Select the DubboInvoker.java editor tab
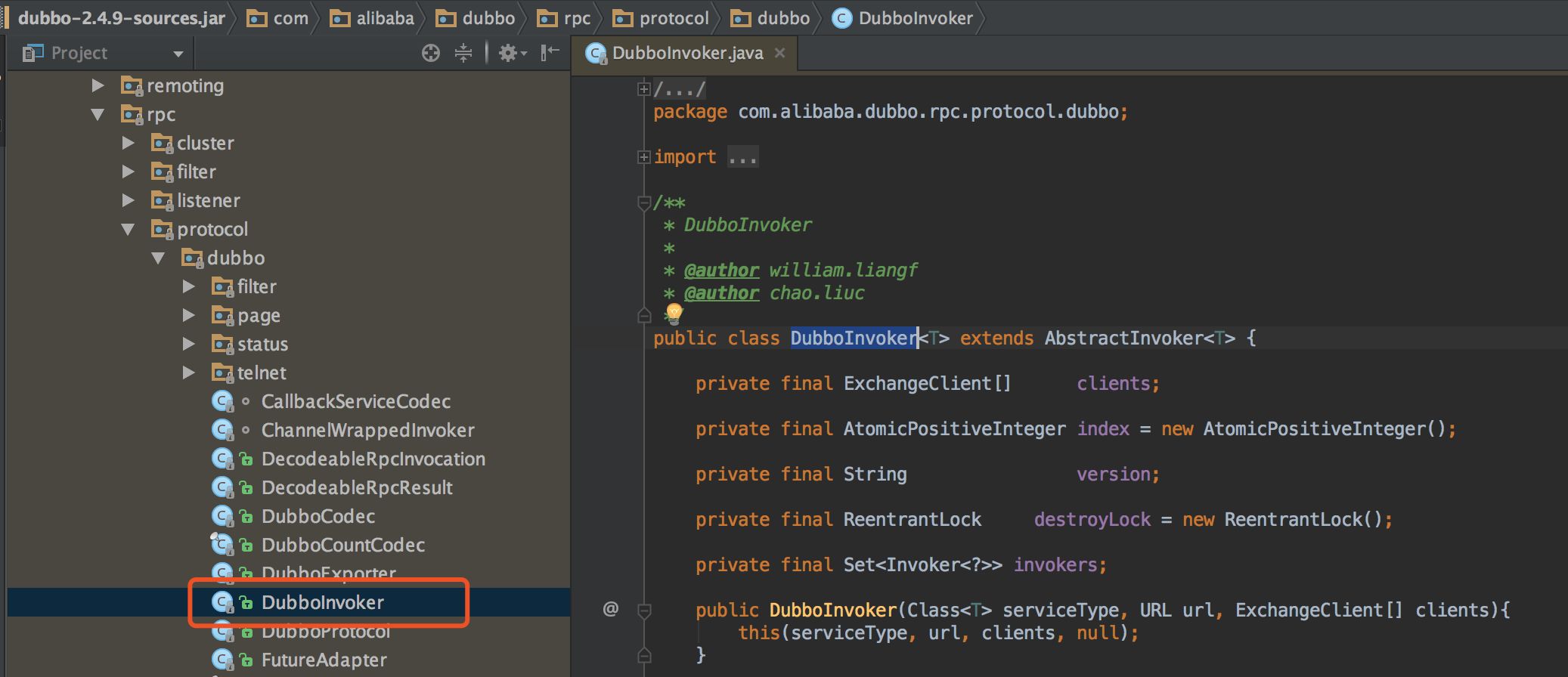Screen dimensions: 1568x677 pyautogui.click(x=686, y=53)
